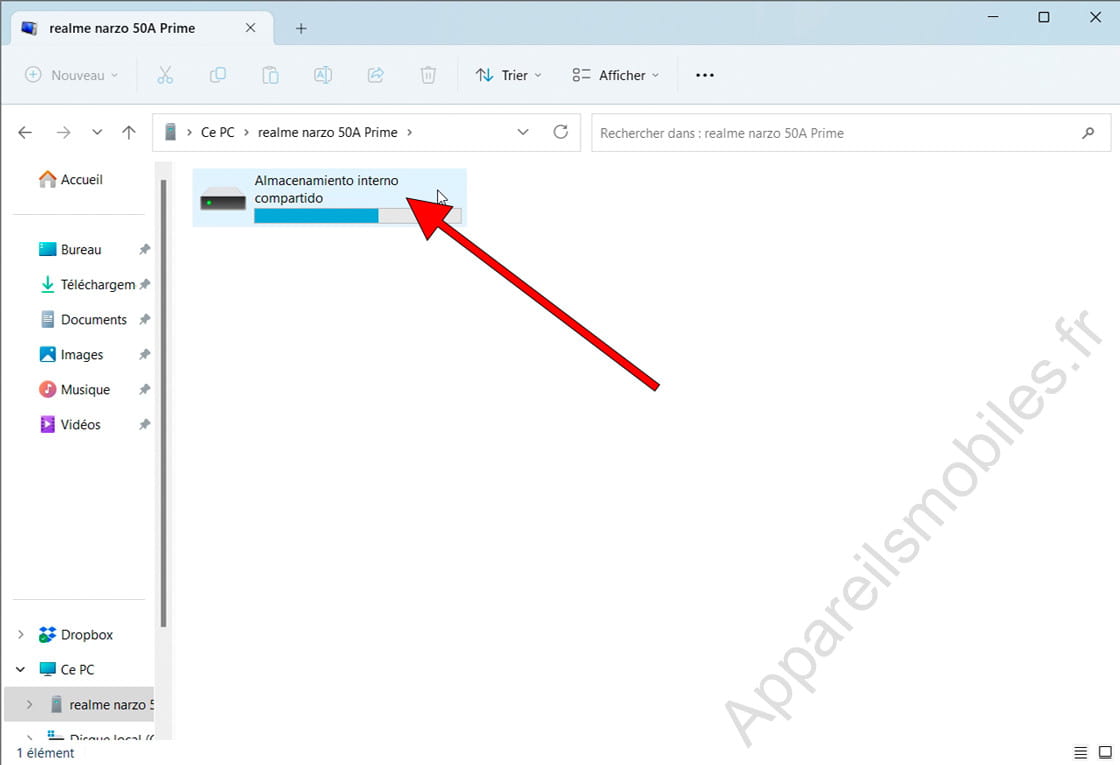Open Vidéos in quick access
1120x765 pixels.
tap(69, 424)
